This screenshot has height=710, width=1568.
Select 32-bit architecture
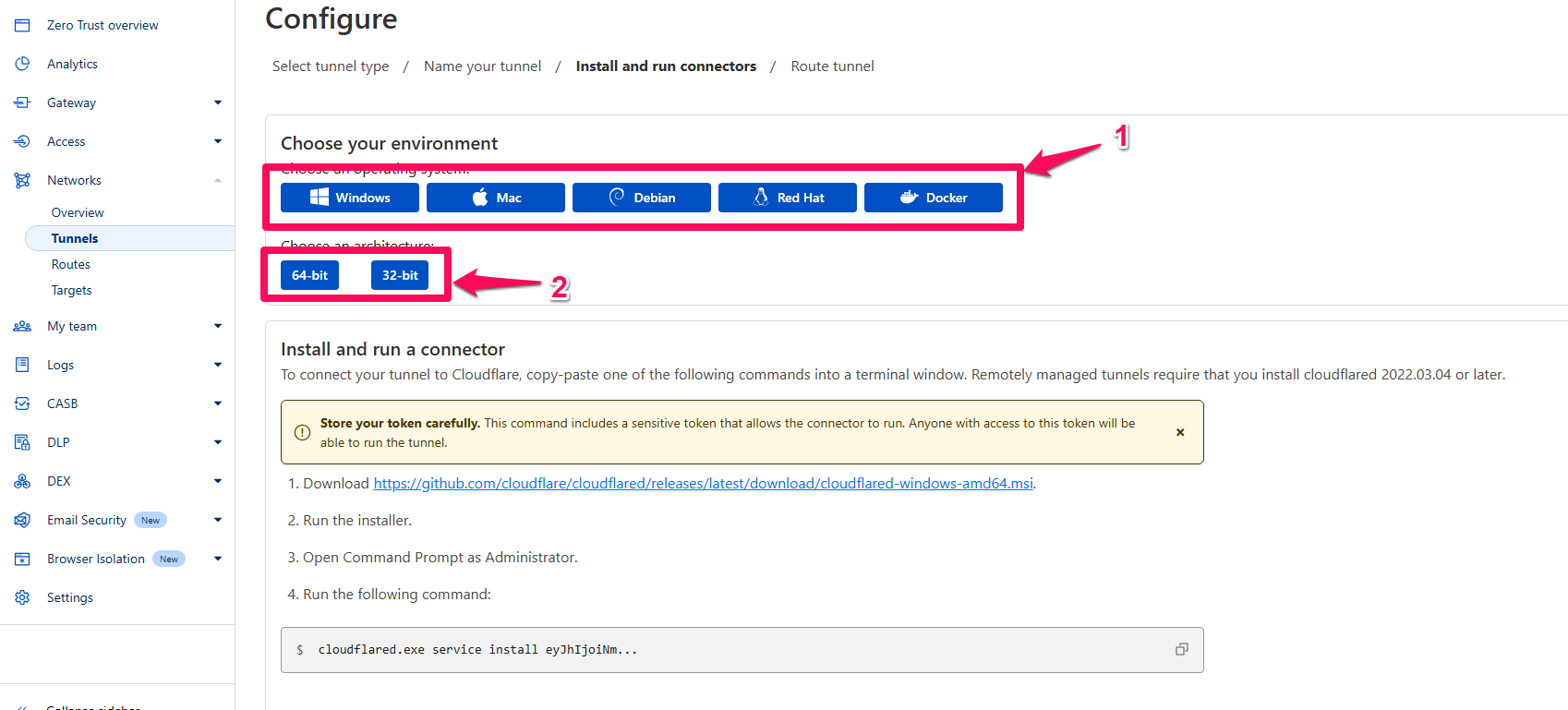click(x=400, y=275)
